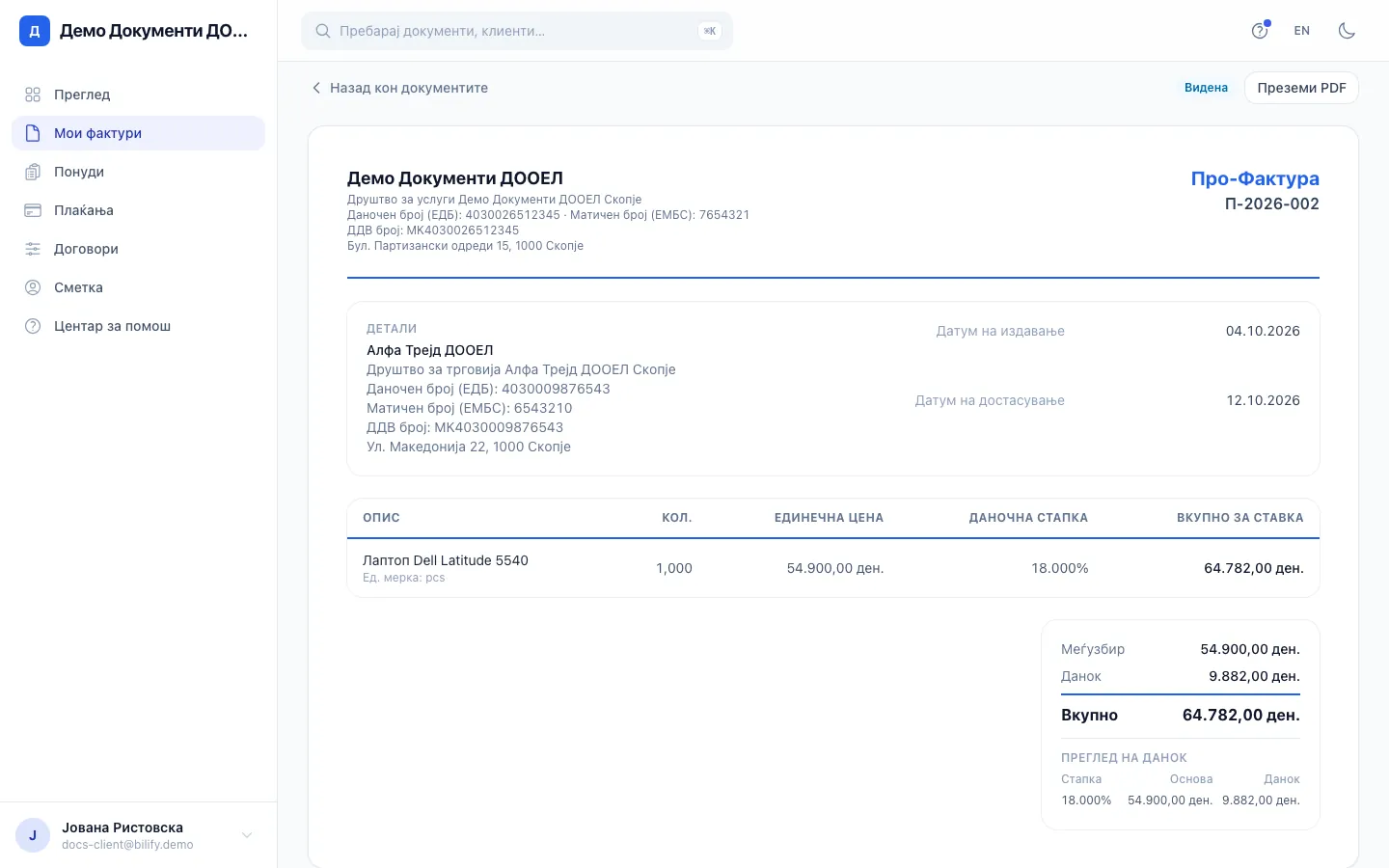1389x868 pixels.
Task: Click the Преземи PDF button
Action: point(1301,88)
